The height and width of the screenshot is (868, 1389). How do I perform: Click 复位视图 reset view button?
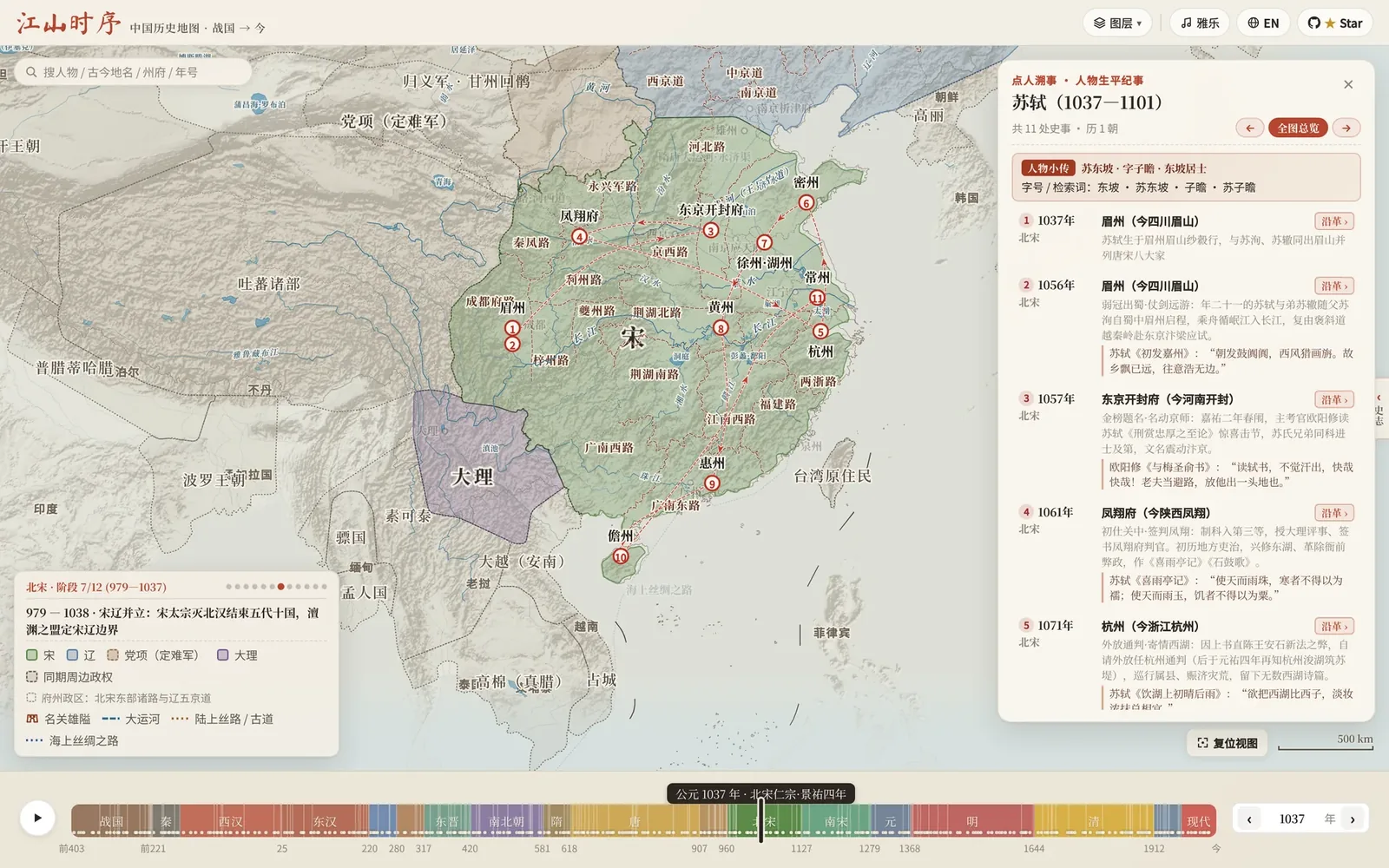click(1228, 743)
